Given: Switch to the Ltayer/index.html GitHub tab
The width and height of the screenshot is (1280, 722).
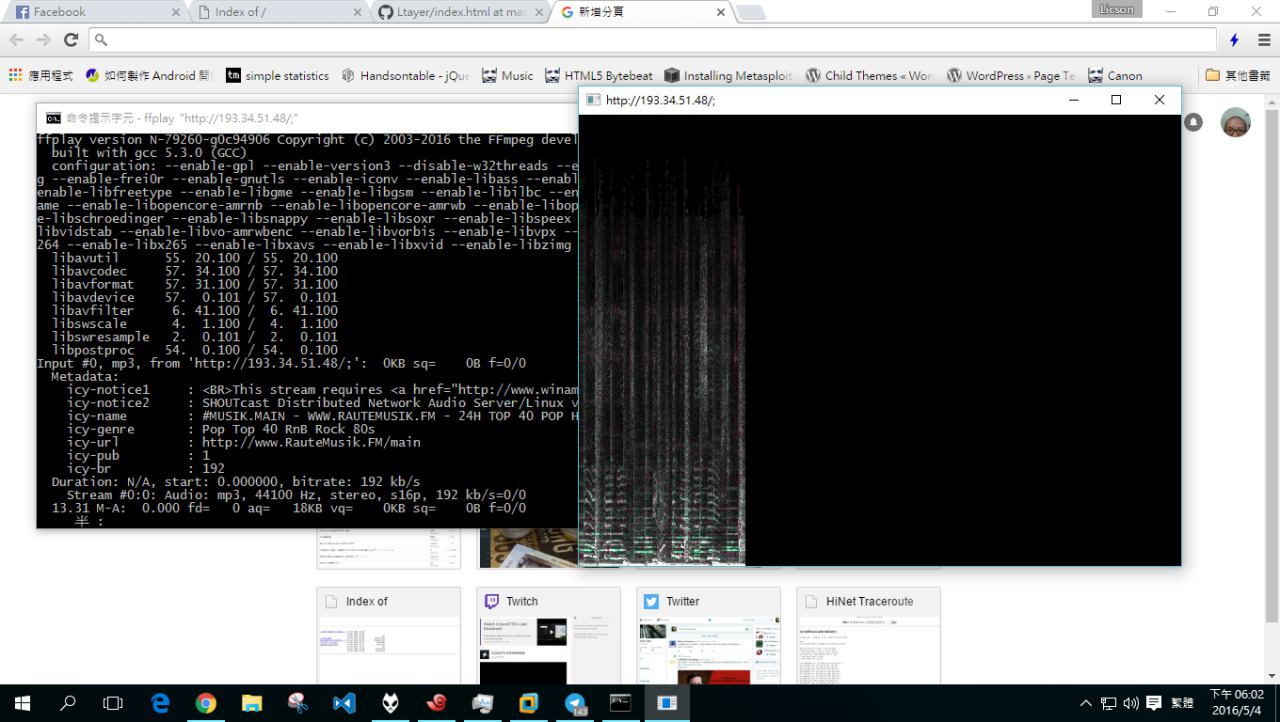Looking at the screenshot, I should click(460, 12).
